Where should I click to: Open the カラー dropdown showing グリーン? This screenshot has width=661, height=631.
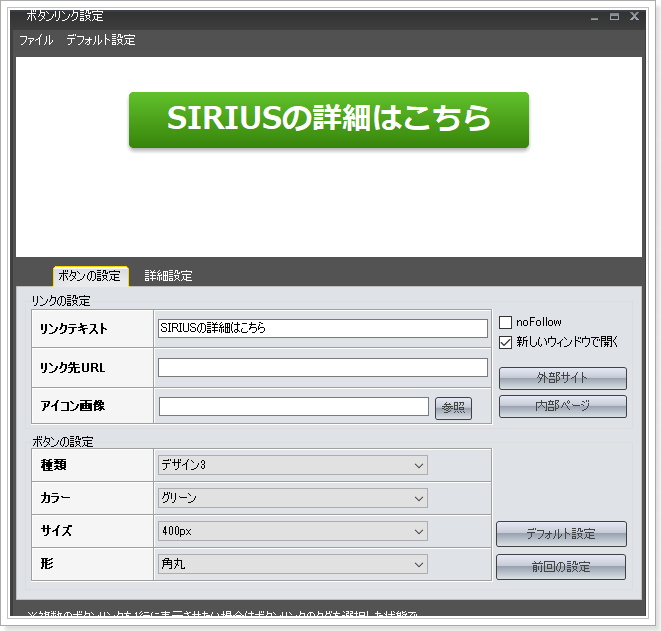point(293,498)
